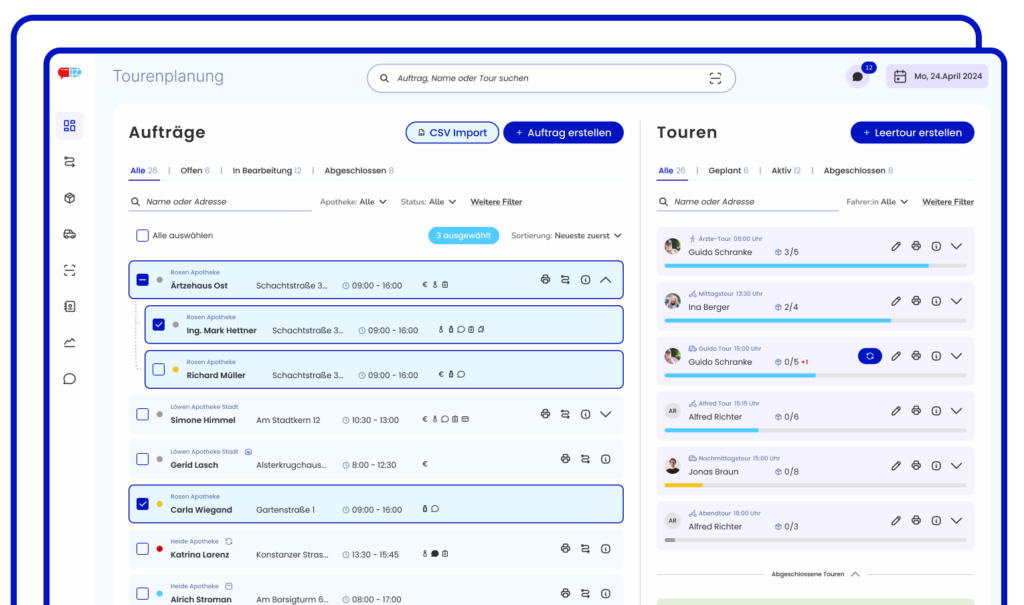The width and height of the screenshot is (1024, 605).
Task: Open the date picker Mo, 24.April 2024
Action: coord(937,76)
